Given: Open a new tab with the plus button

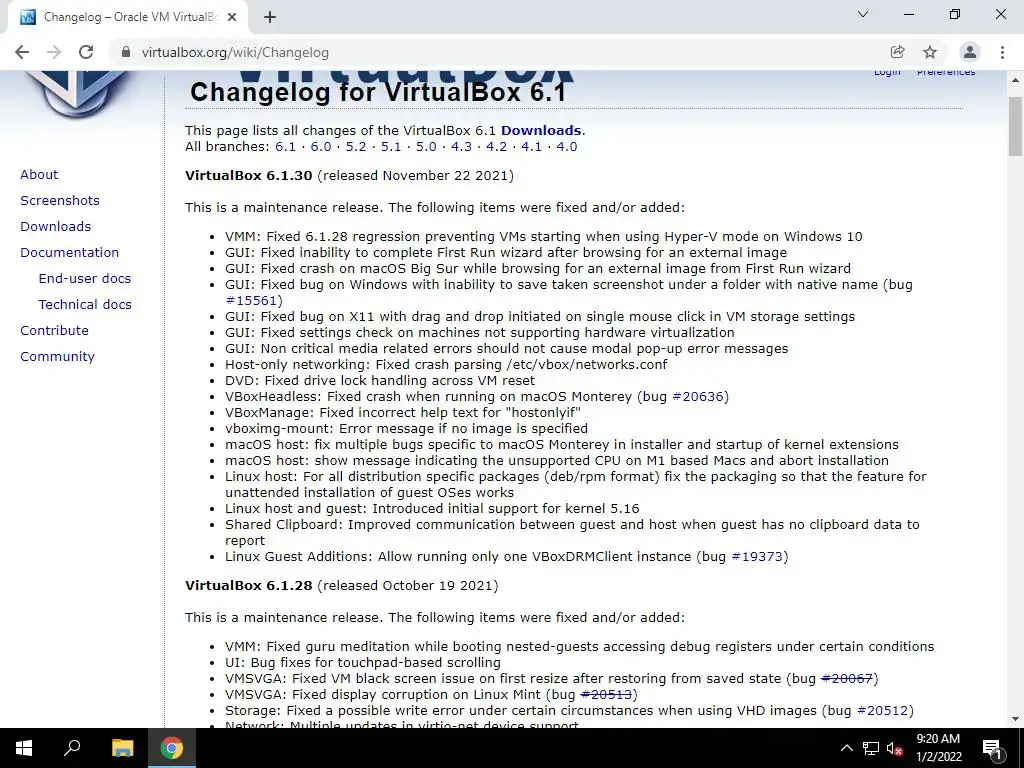Looking at the screenshot, I should click(270, 17).
